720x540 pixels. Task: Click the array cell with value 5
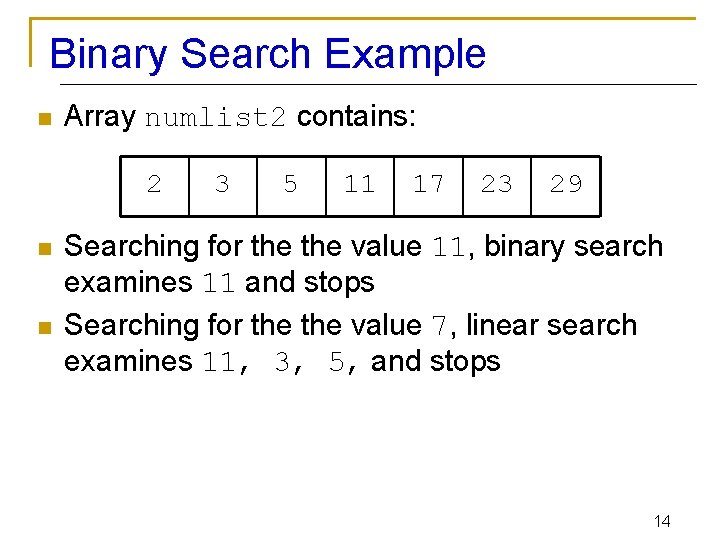(x=291, y=185)
